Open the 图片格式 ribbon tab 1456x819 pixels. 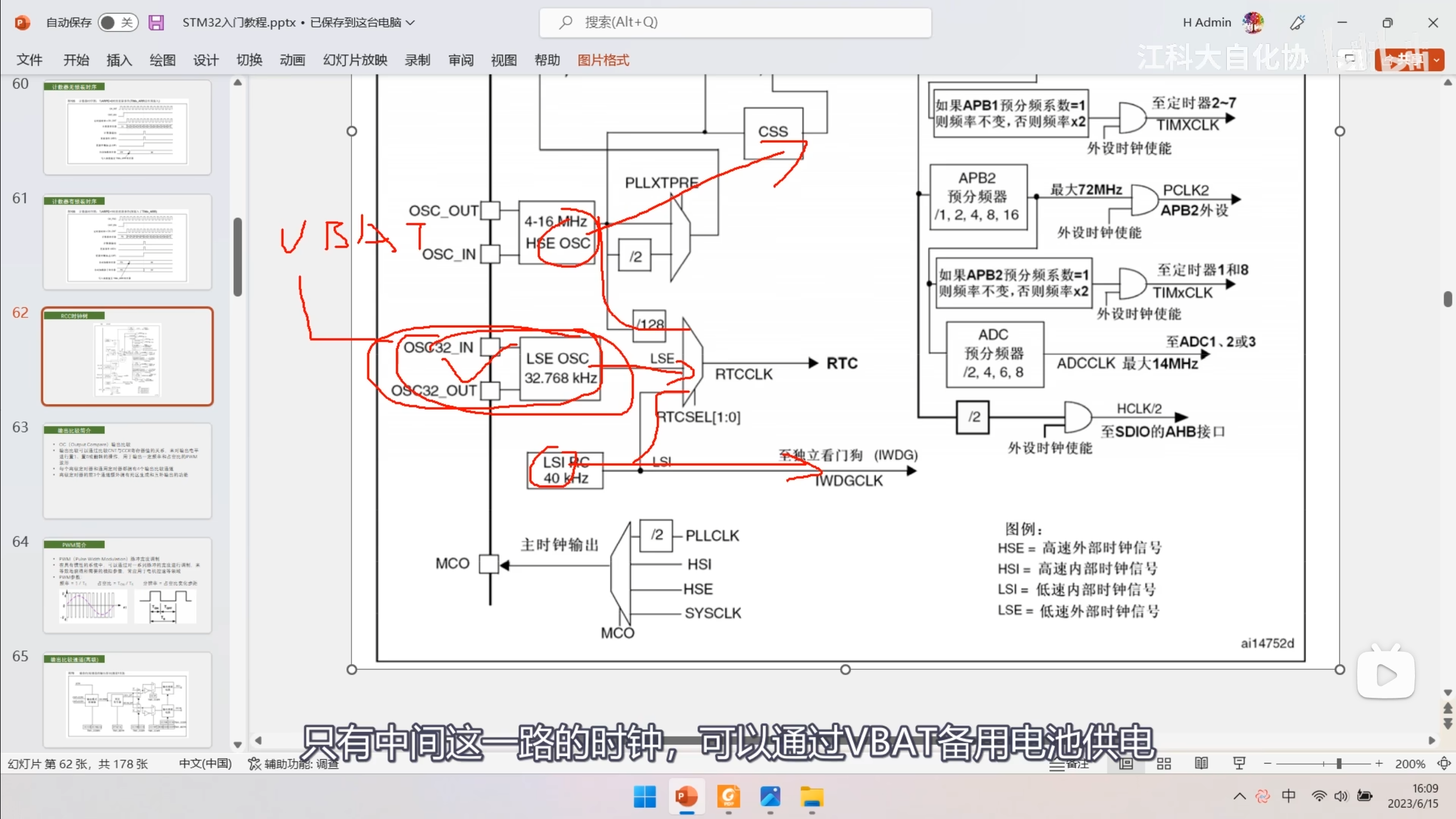pos(603,60)
